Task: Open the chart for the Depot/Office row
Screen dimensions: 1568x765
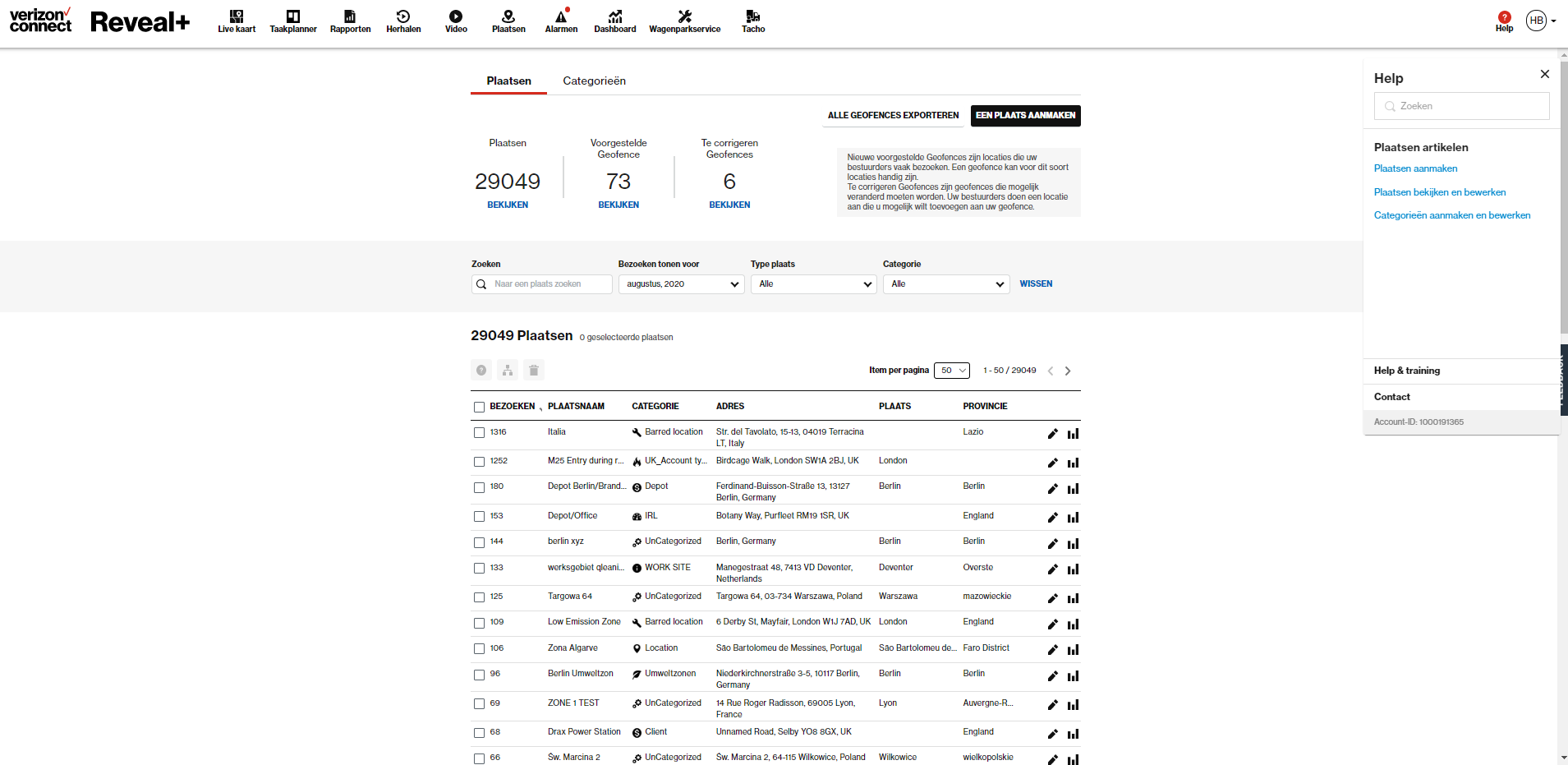Action: click(1073, 518)
